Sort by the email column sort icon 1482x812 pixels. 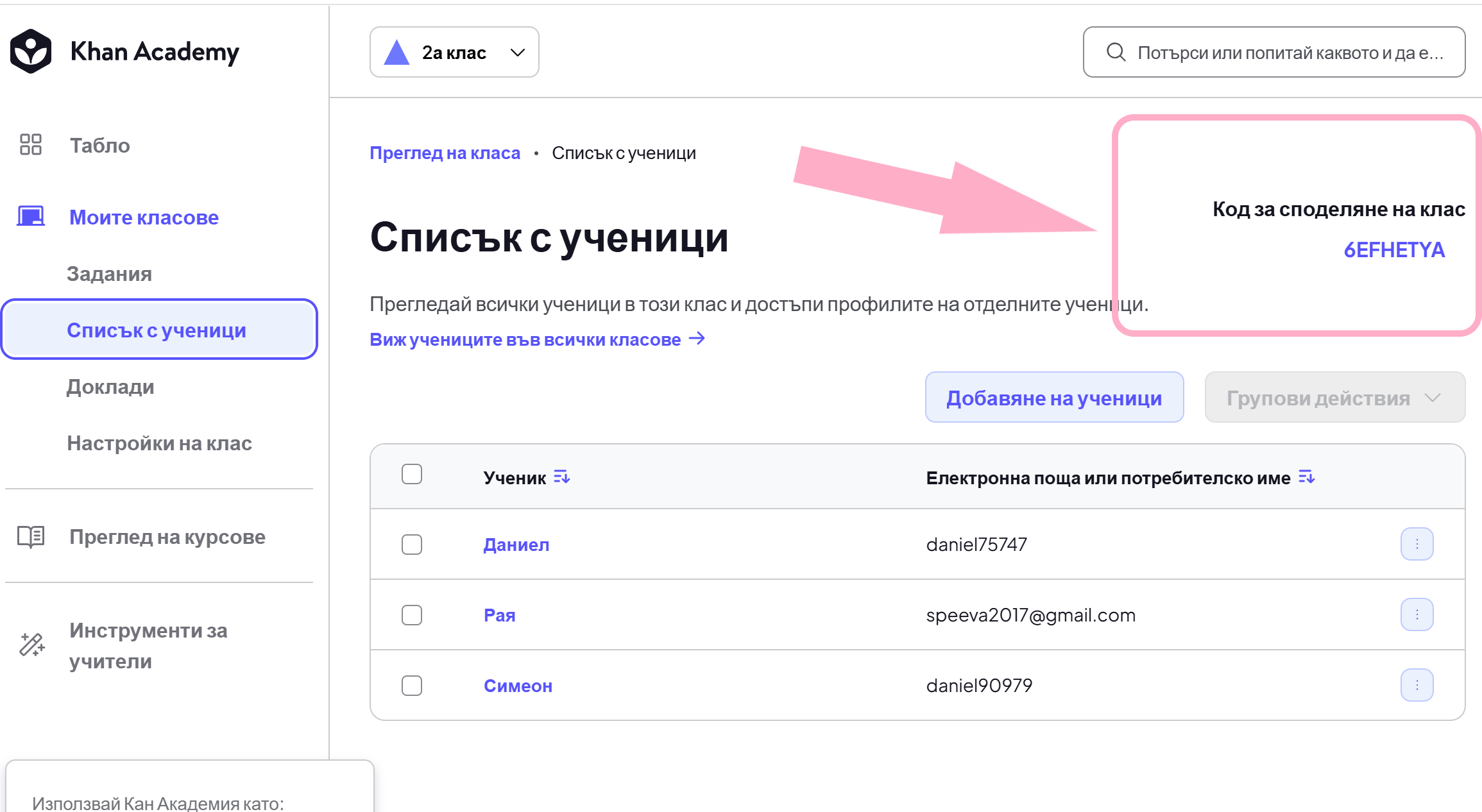[1307, 477]
